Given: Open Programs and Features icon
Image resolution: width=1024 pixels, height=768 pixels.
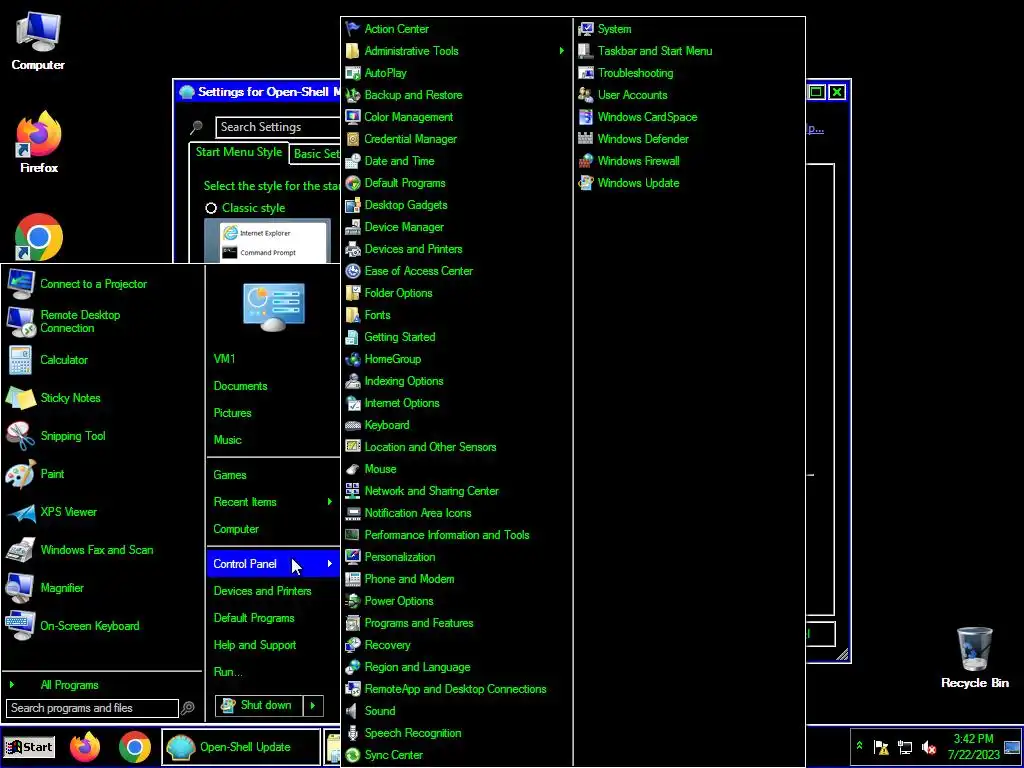Looking at the screenshot, I should pyautogui.click(x=353, y=622).
